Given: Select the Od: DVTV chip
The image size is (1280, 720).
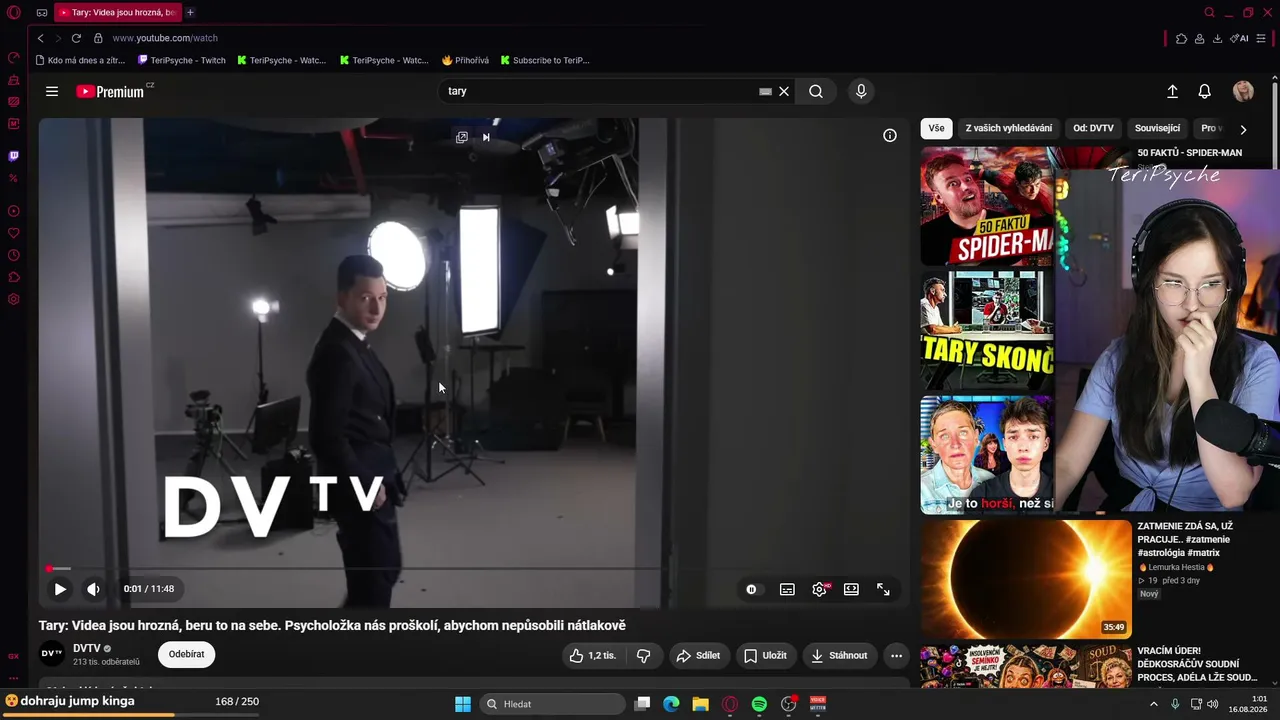Looking at the screenshot, I should (1093, 128).
